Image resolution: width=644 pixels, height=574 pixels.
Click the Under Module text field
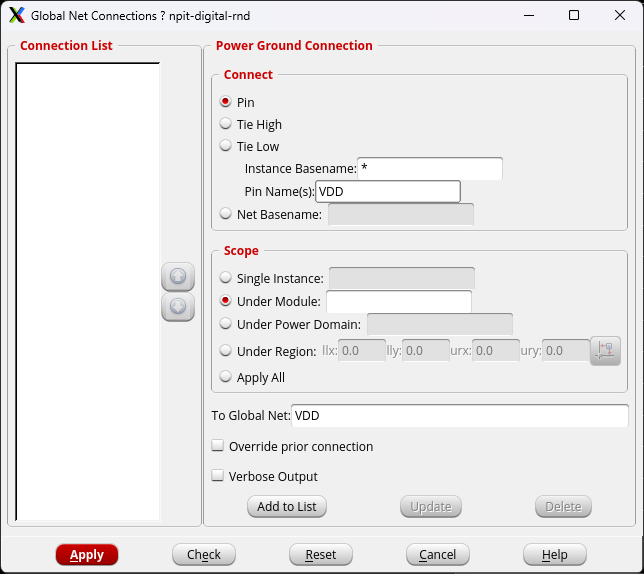[399, 301]
